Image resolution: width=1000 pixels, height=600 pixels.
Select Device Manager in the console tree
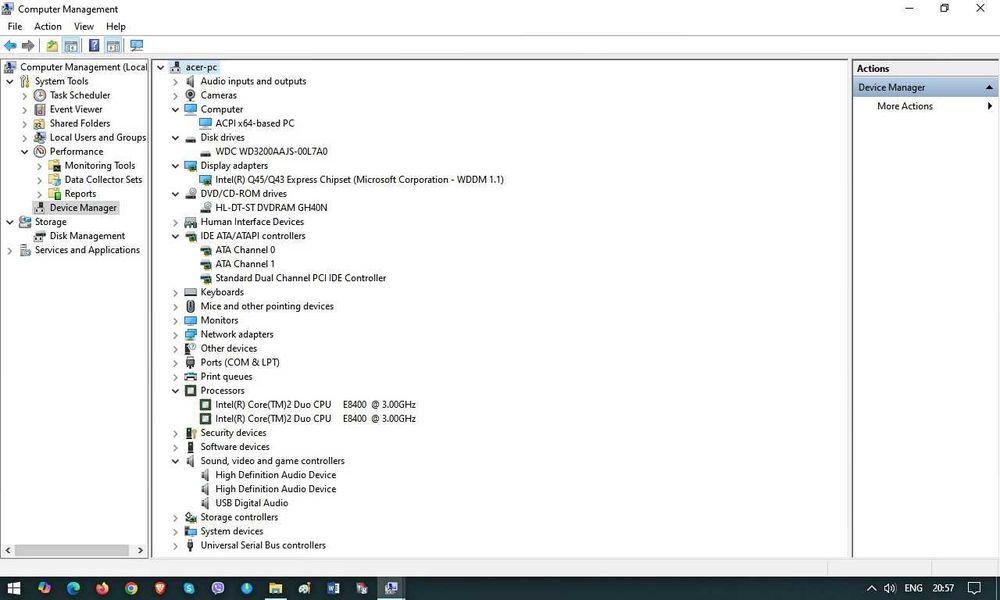coord(83,208)
